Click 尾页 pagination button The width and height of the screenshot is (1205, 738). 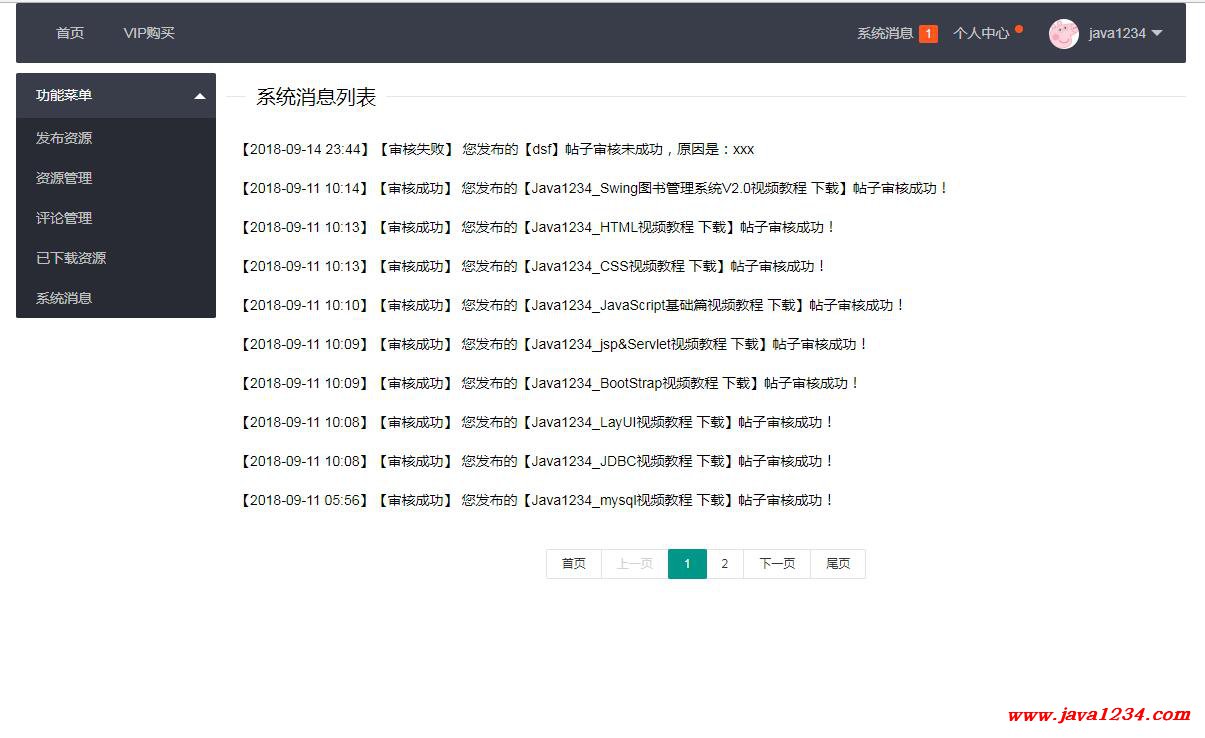click(838, 564)
